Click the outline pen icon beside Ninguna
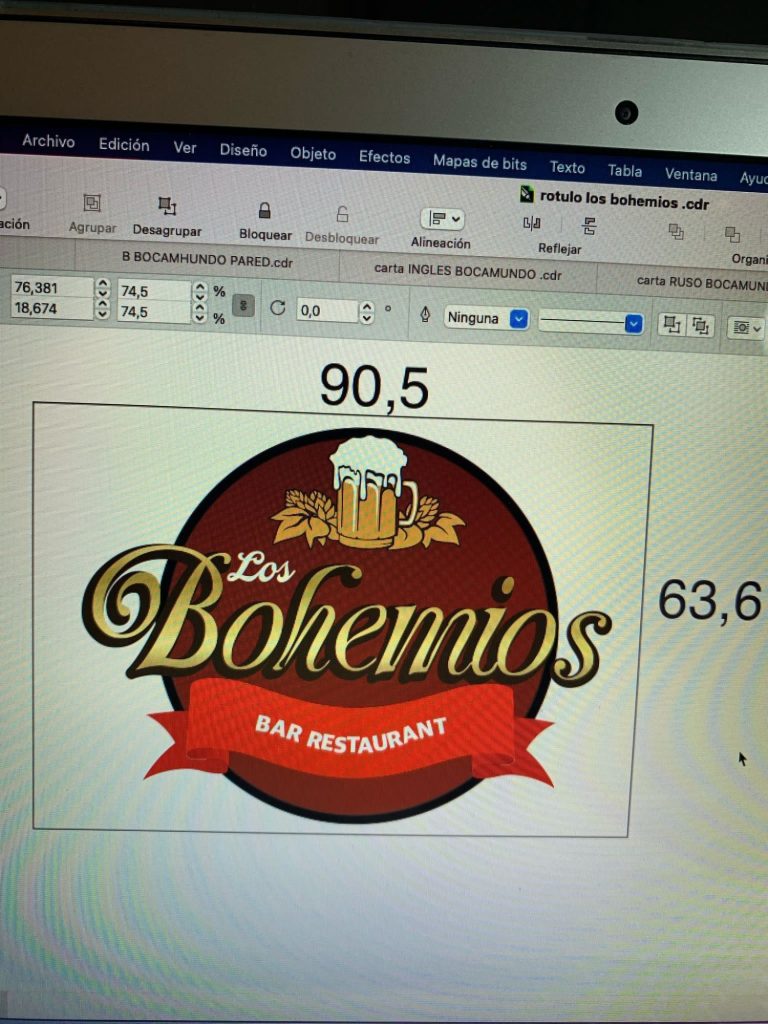This screenshot has width=768, height=1024. 425,315
